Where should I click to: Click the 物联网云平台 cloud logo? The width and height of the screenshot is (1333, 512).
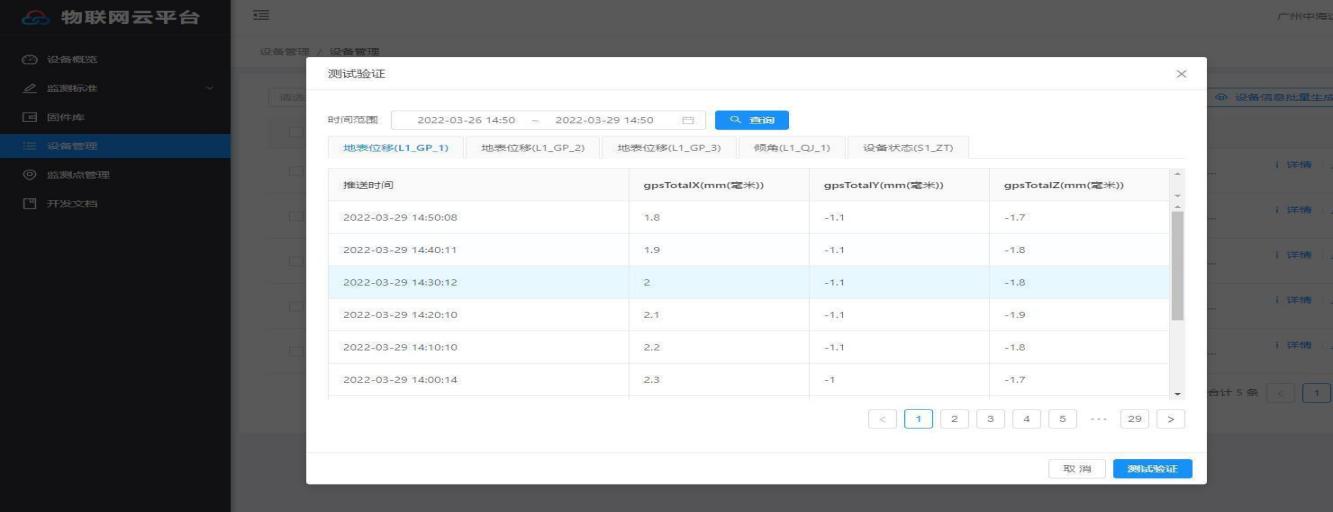[x=34, y=18]
